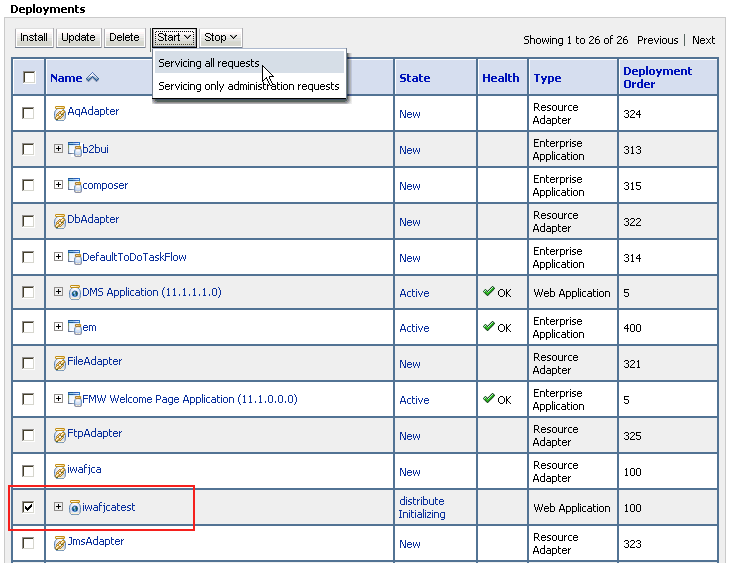
Task: Expand the DMS Application deployment node
Action: [58, 292]
